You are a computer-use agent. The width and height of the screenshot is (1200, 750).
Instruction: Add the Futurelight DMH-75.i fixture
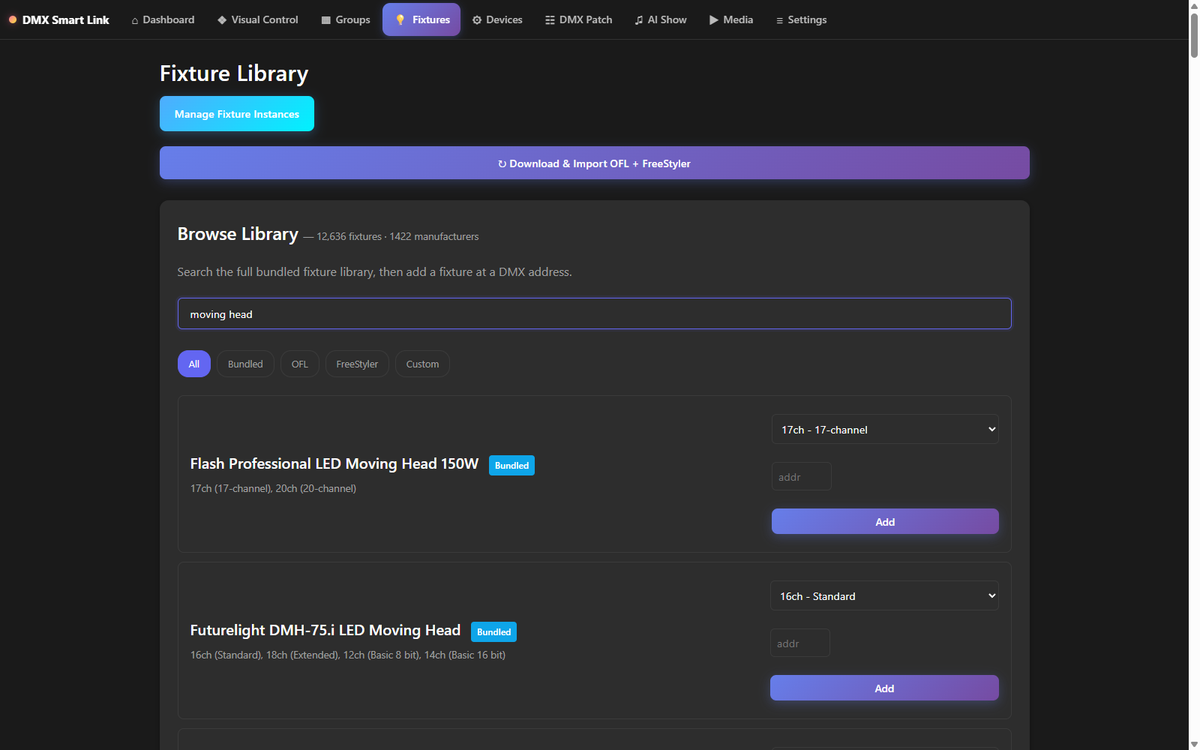(884, 688)
